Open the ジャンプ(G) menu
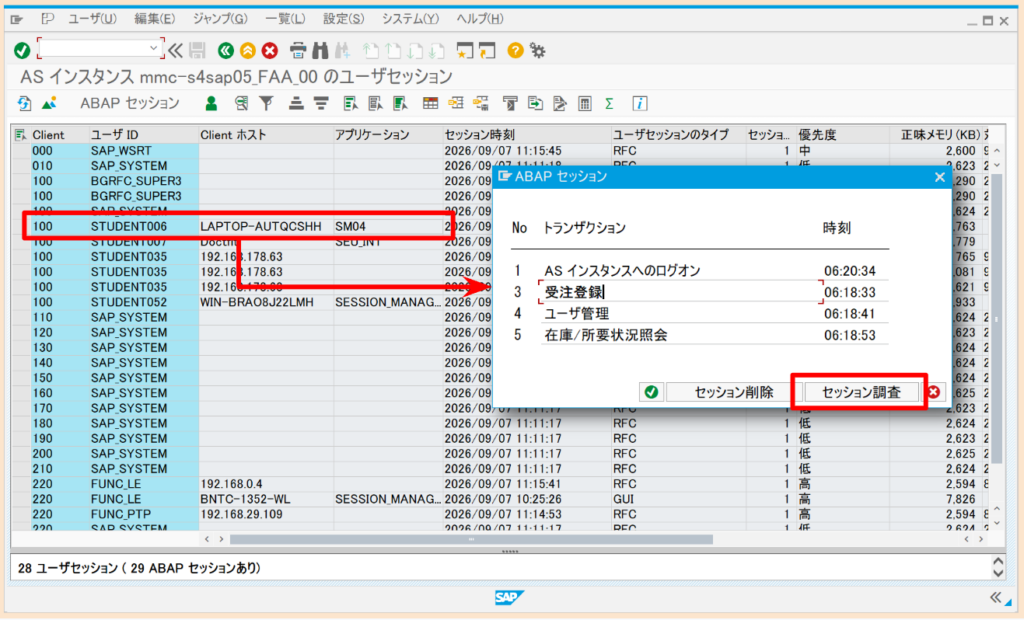 220,19
